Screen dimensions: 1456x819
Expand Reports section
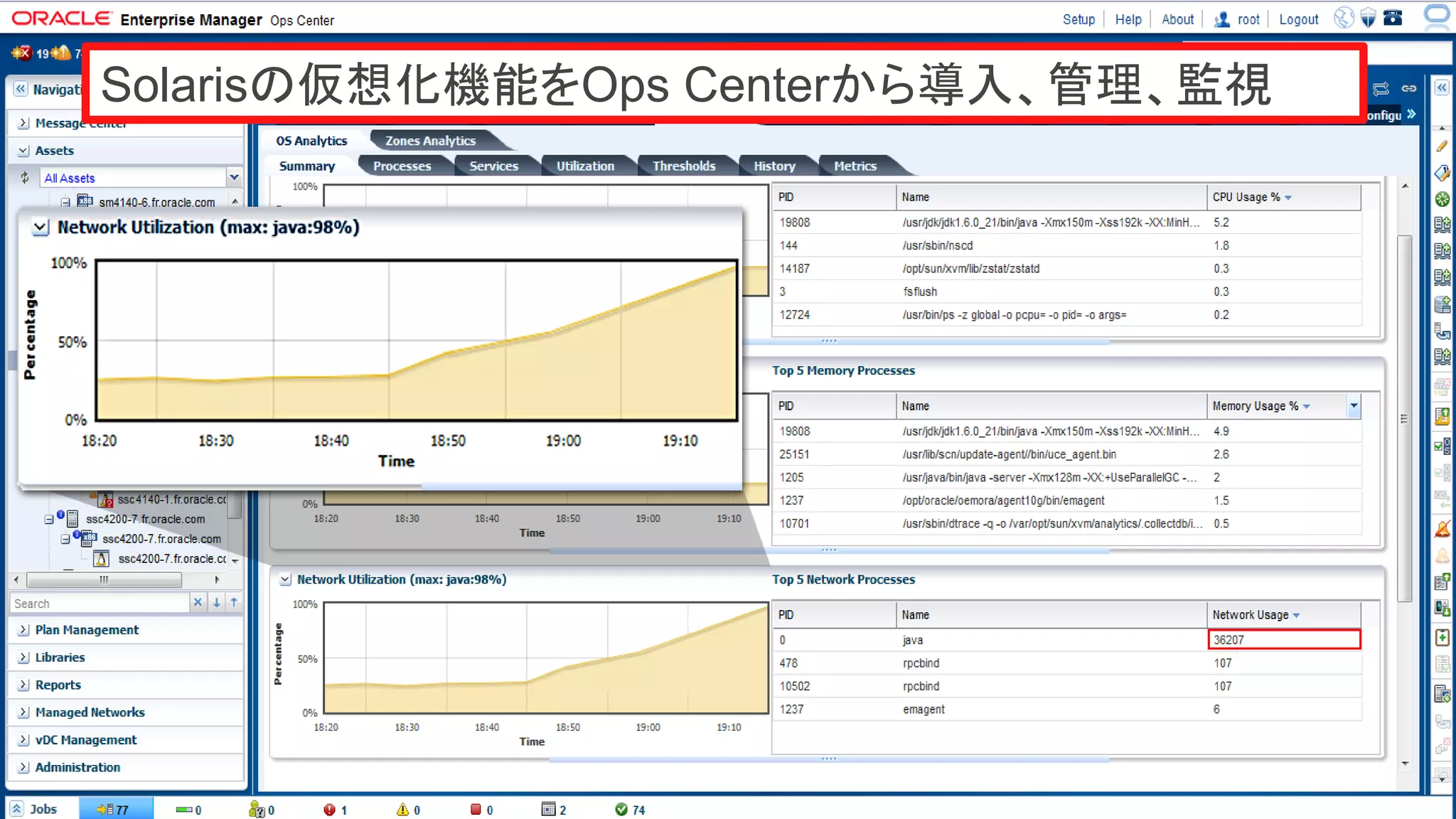(x=23, y=685)
